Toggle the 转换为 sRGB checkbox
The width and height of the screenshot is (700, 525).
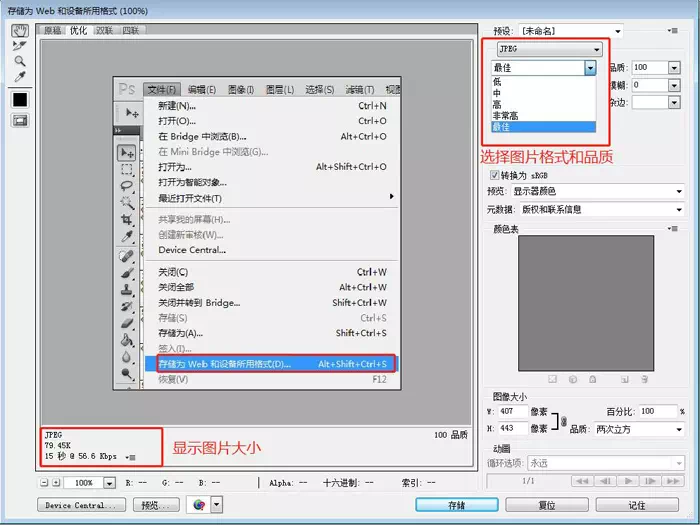point(493,175)
